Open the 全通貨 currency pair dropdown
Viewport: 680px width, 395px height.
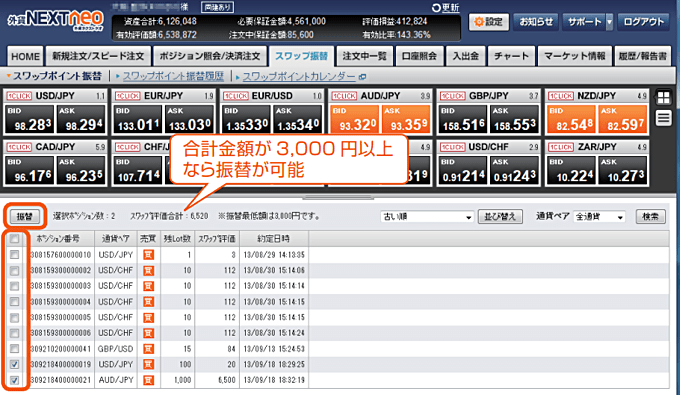tap(599, 216)
